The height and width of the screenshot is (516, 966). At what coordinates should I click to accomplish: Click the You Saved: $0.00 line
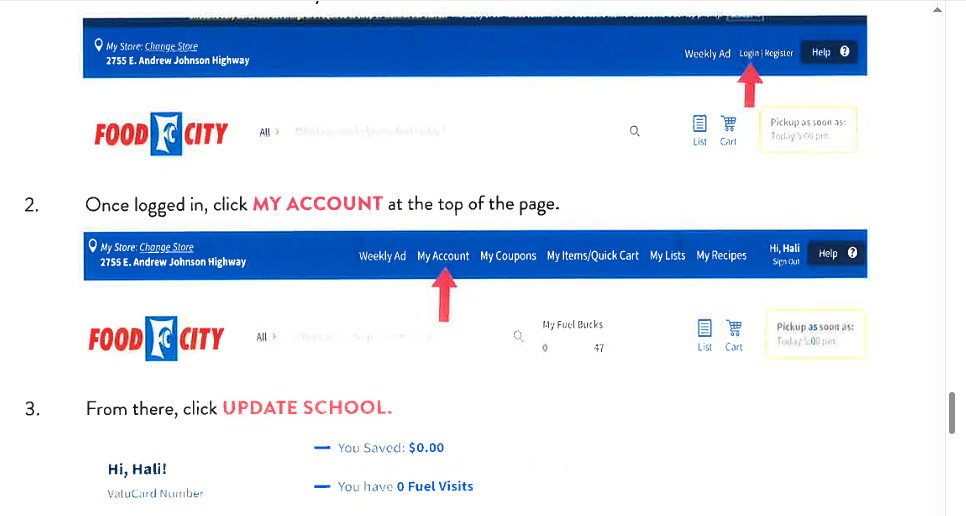point(391,448)
